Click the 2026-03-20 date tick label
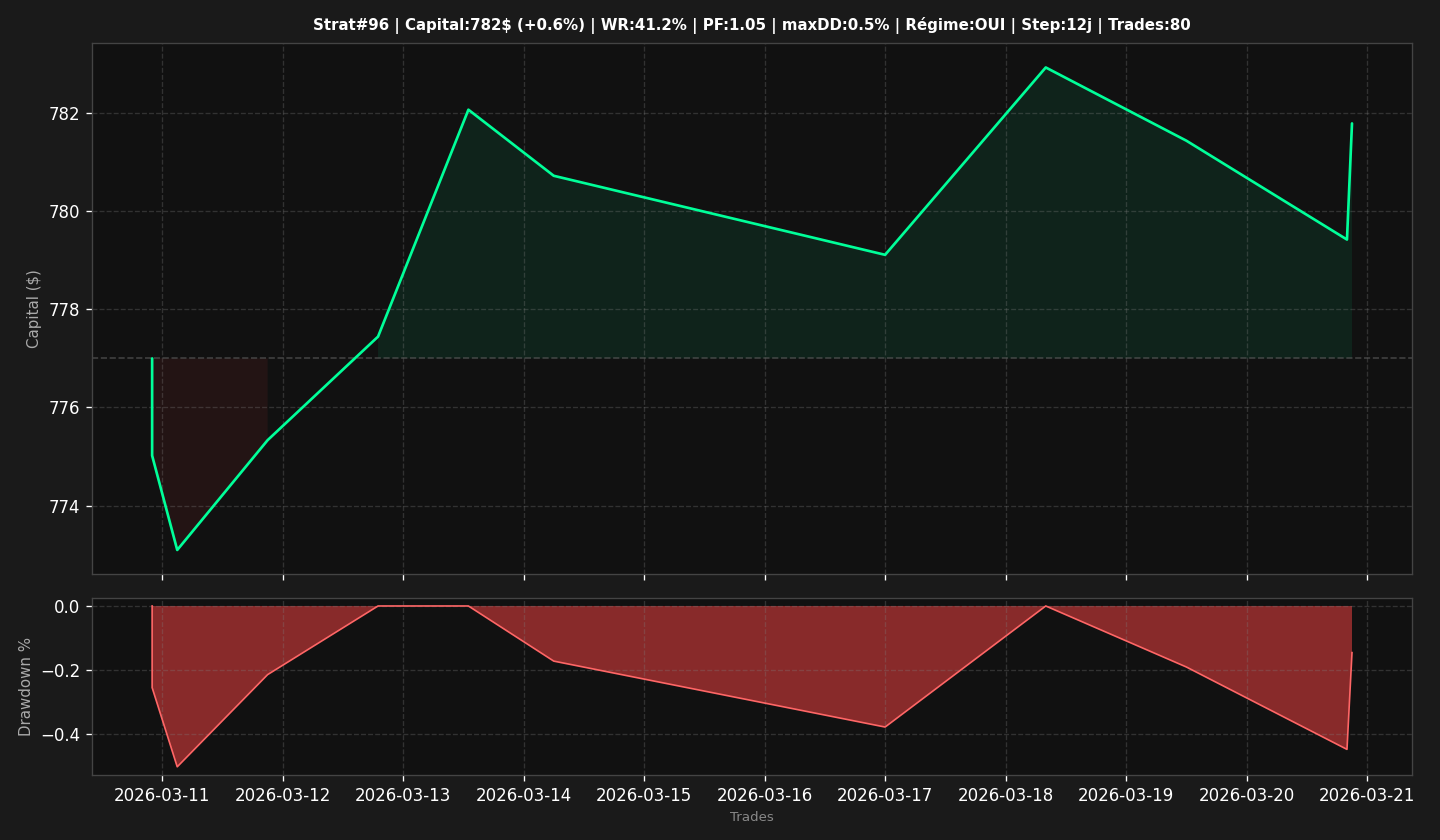This screenshot has height=840, width=1440. 1247,795
